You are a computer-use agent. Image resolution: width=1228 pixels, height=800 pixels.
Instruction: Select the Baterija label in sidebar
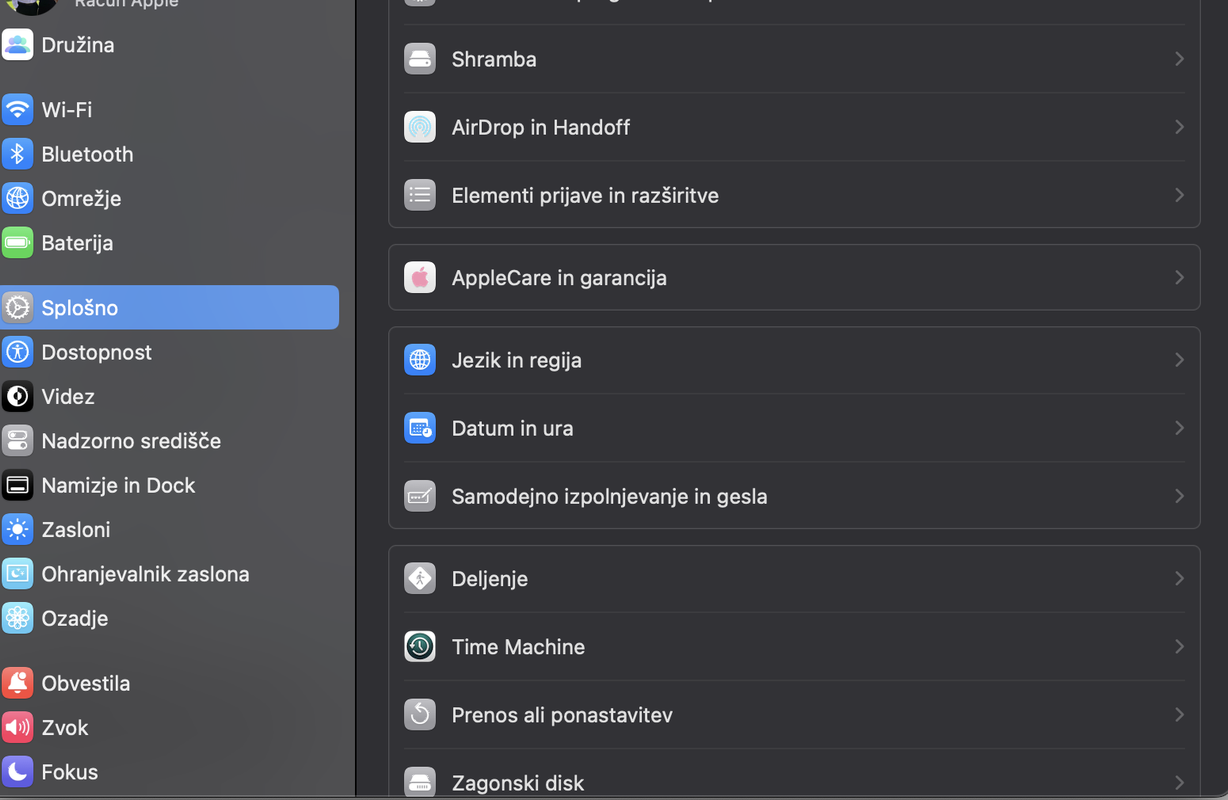pos(77,243)
